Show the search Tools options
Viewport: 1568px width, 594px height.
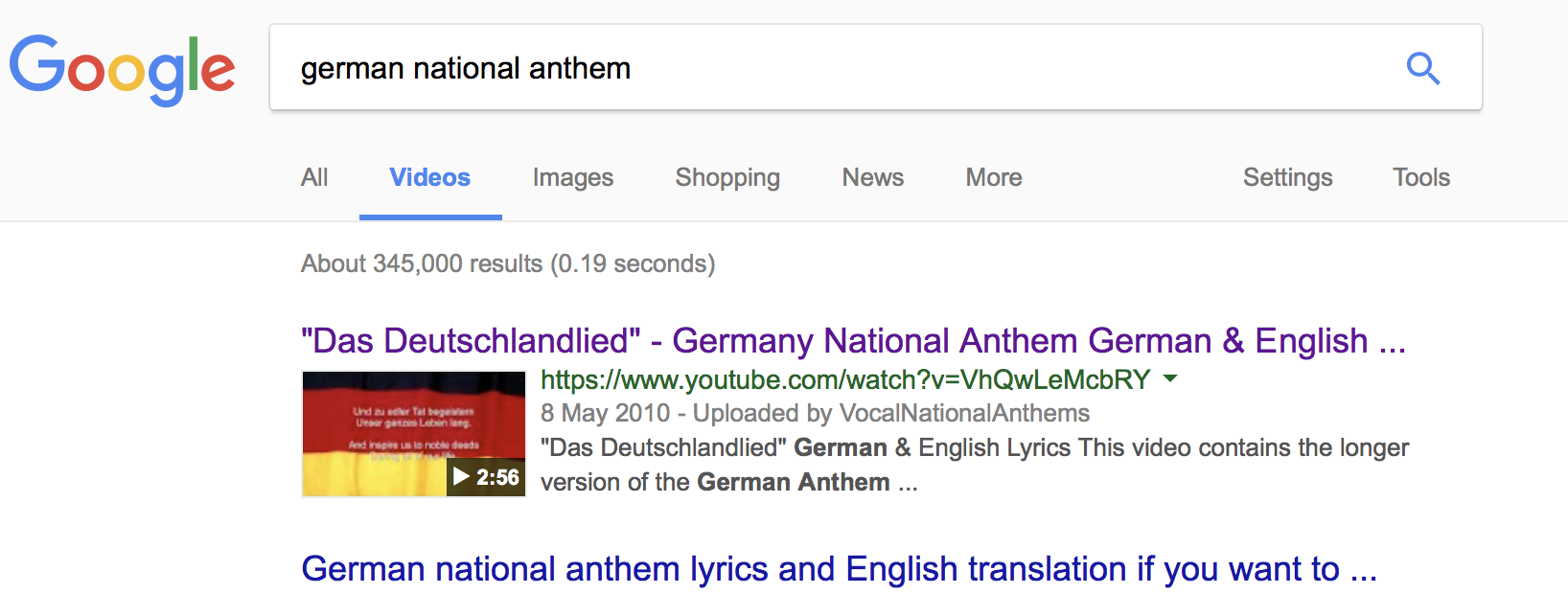pyautogui.click(x=1421, y=177)
